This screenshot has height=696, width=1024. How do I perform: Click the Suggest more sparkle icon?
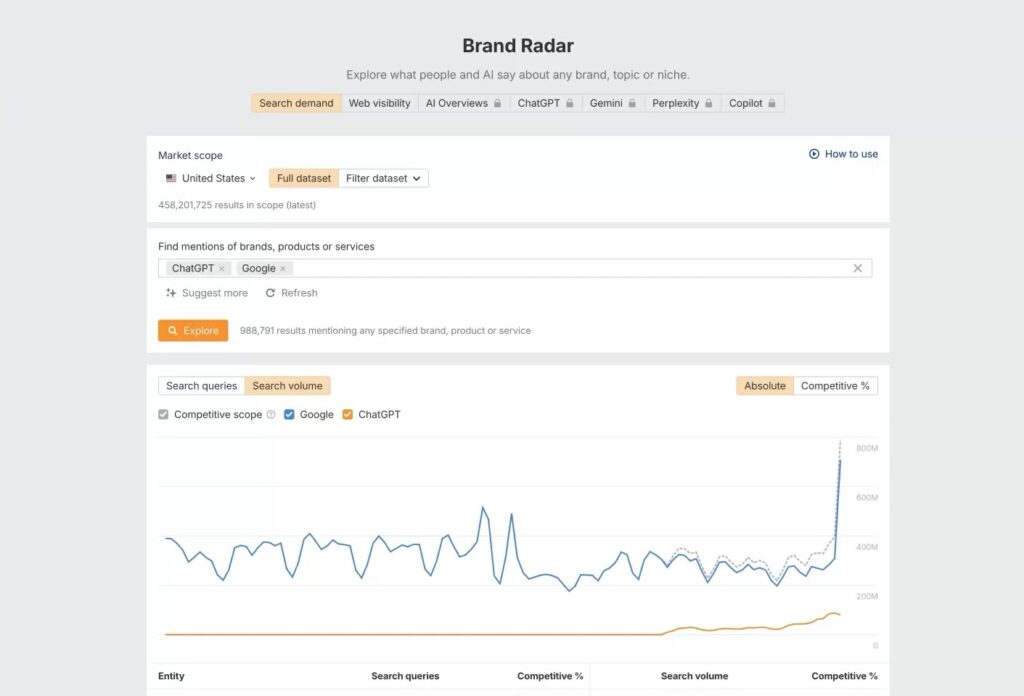171,293
